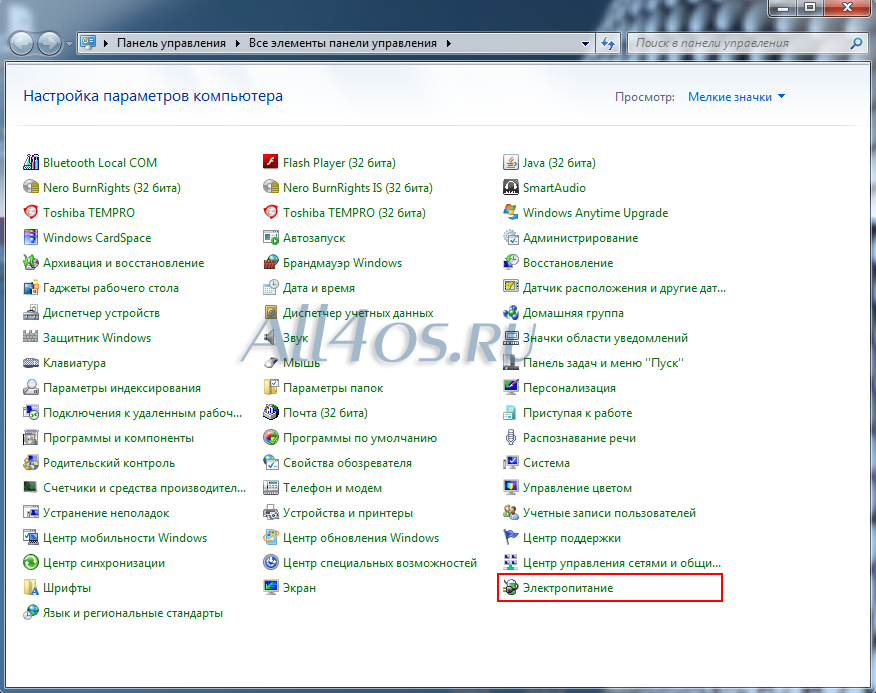Open the Устройства и принтеры icon
Viewport: 876px width, 693px height.
[270, 512]
